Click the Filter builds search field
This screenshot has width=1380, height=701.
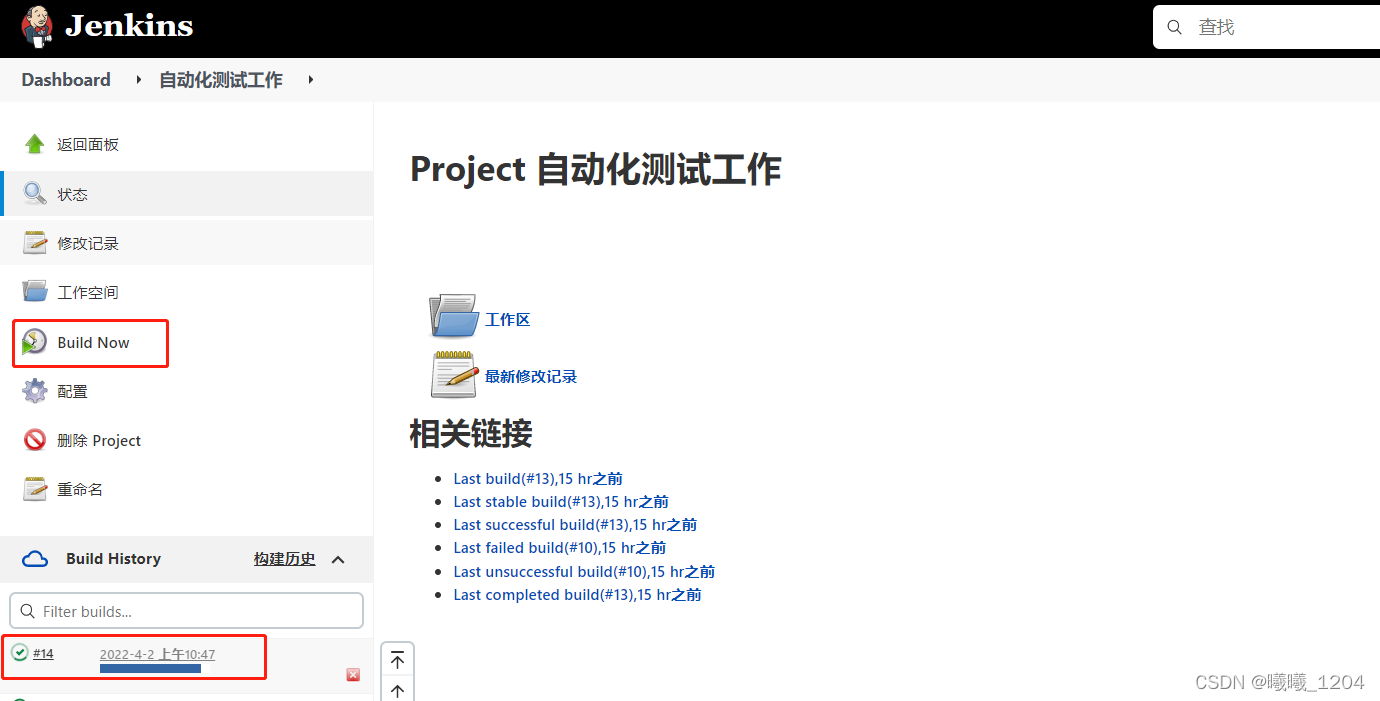coord(185,610)
